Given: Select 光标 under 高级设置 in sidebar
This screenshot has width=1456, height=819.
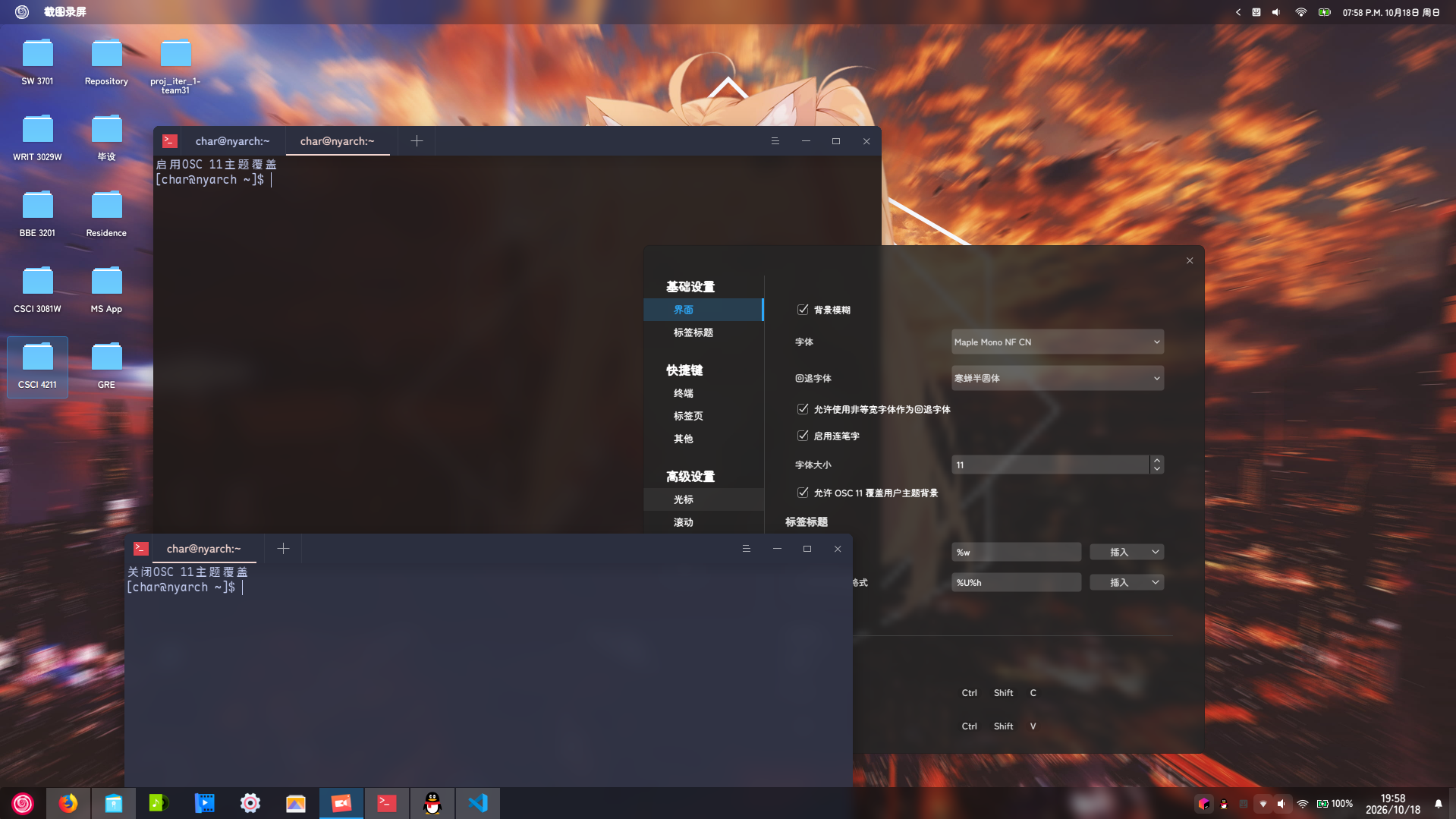Looking at the screenshot, I should 703,499.
